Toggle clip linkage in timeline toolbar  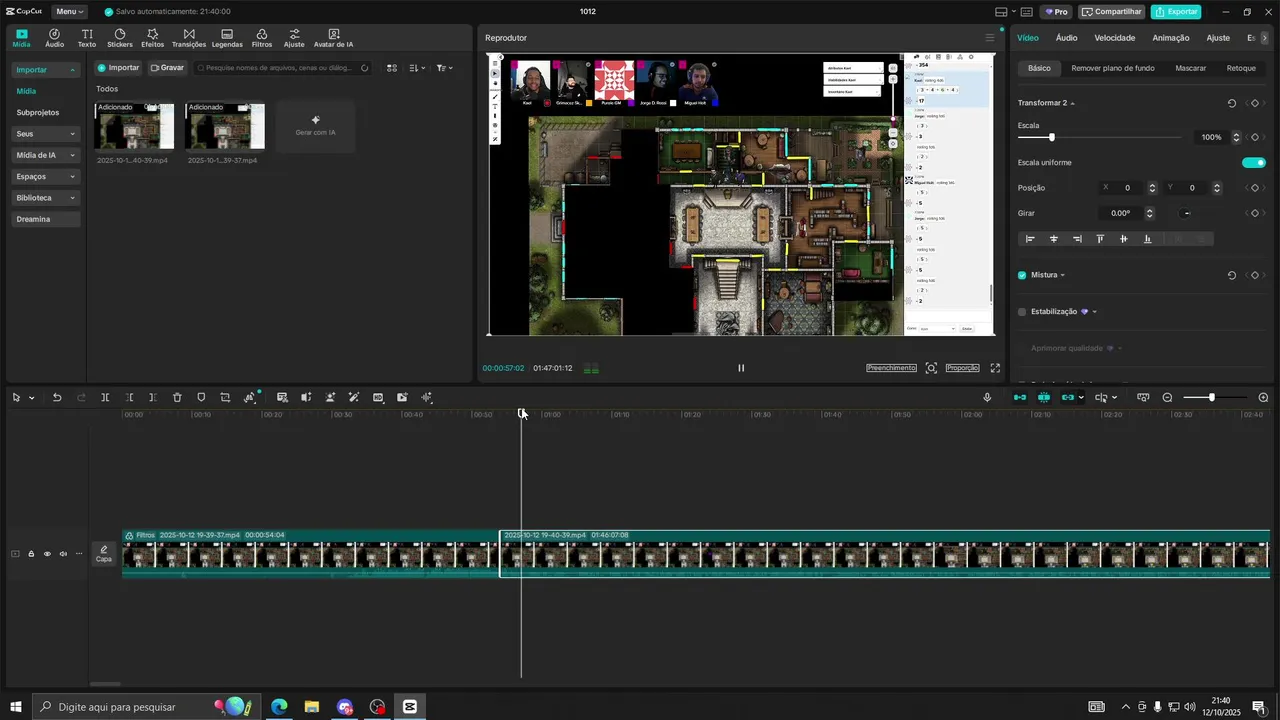pos(1067,397)
